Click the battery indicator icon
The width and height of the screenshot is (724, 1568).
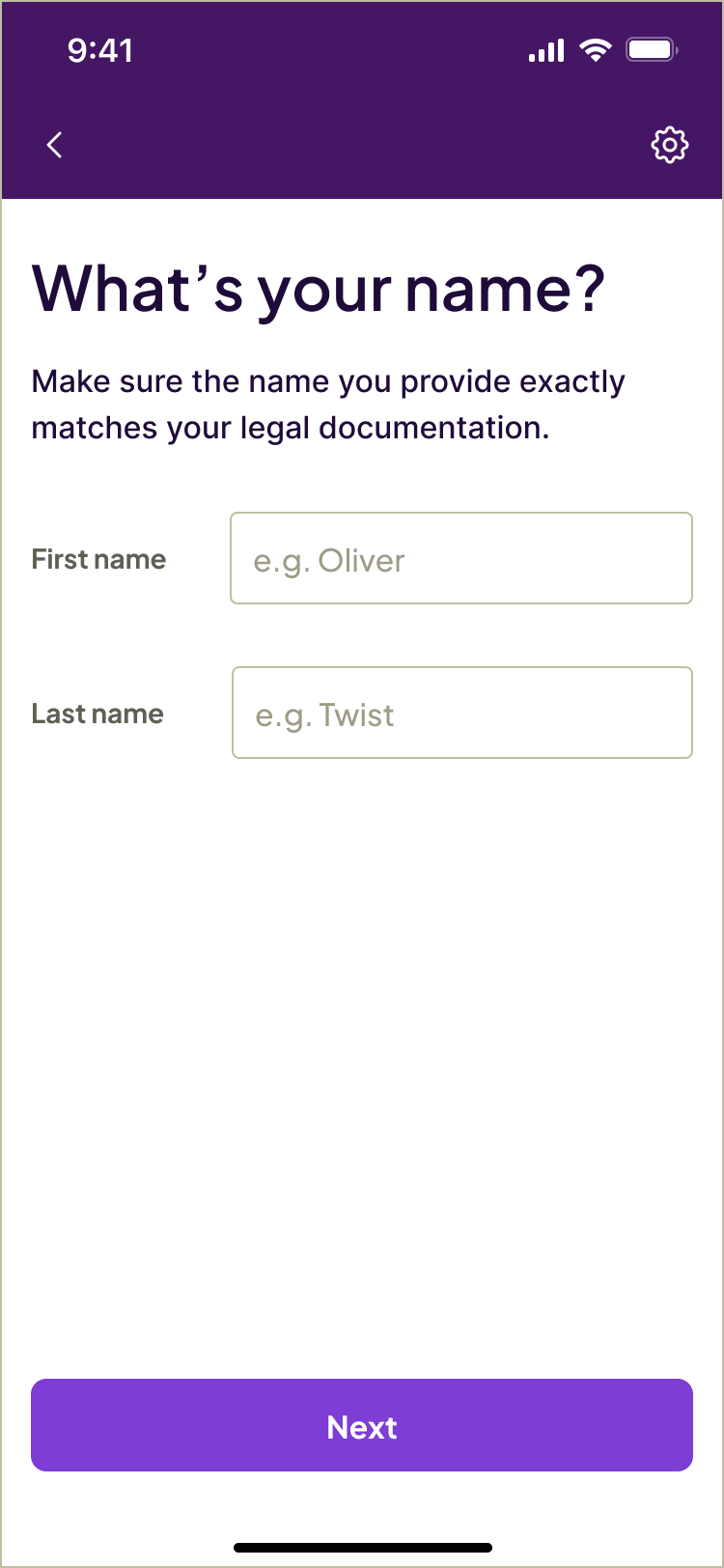pos(651,48)
